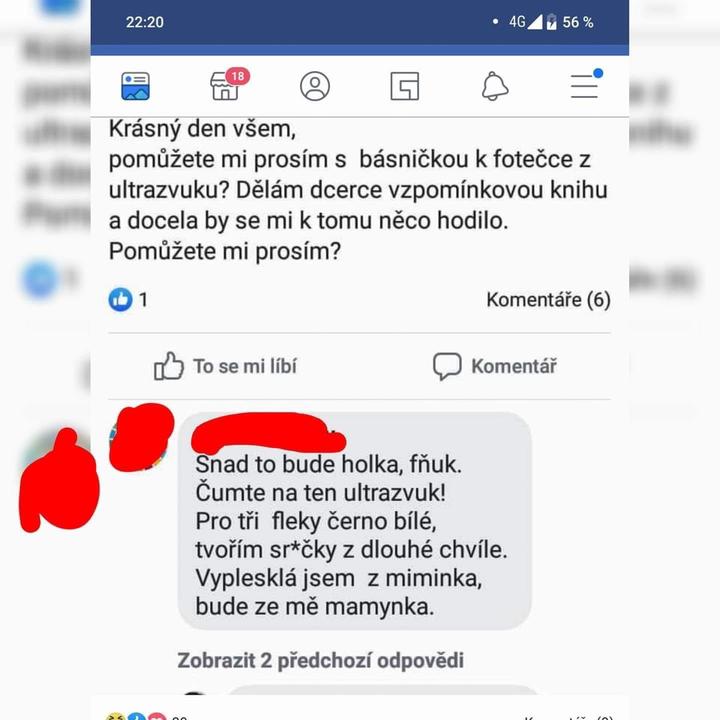Open the Groups tab icon
This screenshot has height=720, width=720.
click(405, 86)
